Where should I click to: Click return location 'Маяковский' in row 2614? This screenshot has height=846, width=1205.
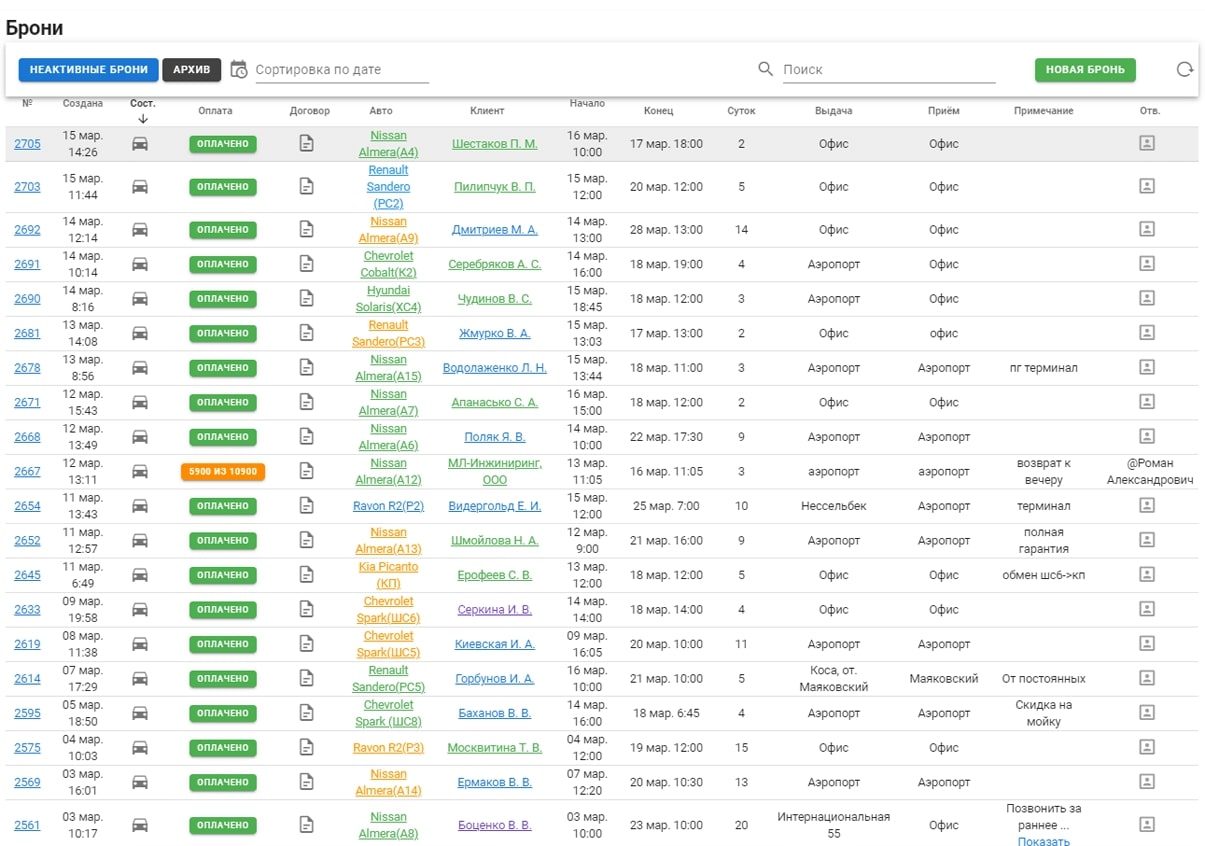tap(943, 678)
